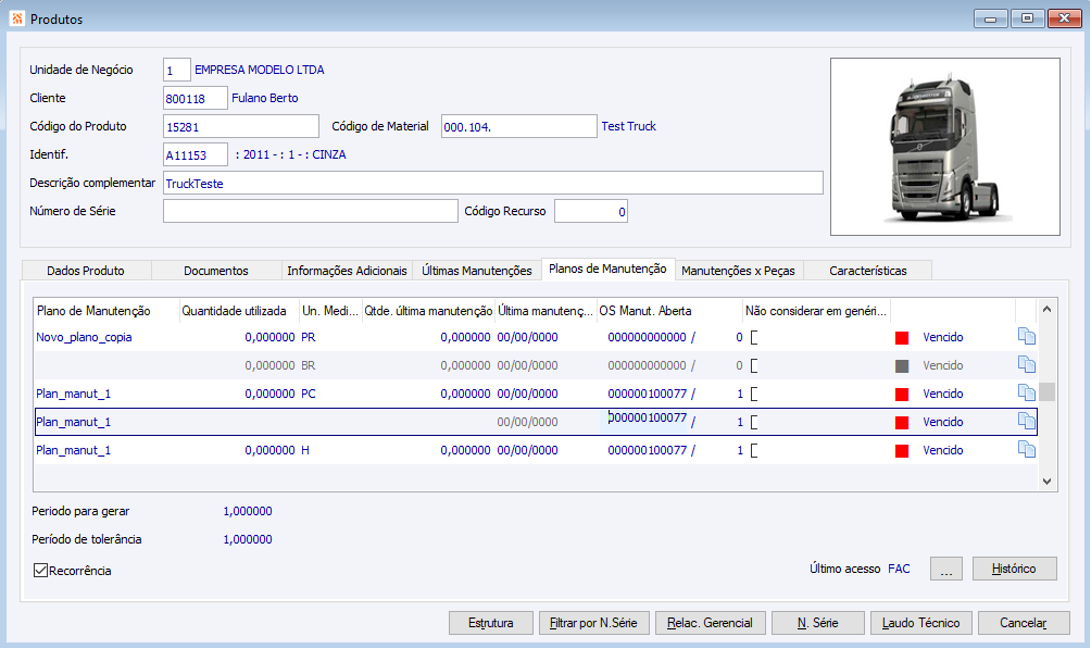Viewport: 1090px width, 648px height.
Task: Click the grid scrollbar thumb
Action: point(1047,391)
